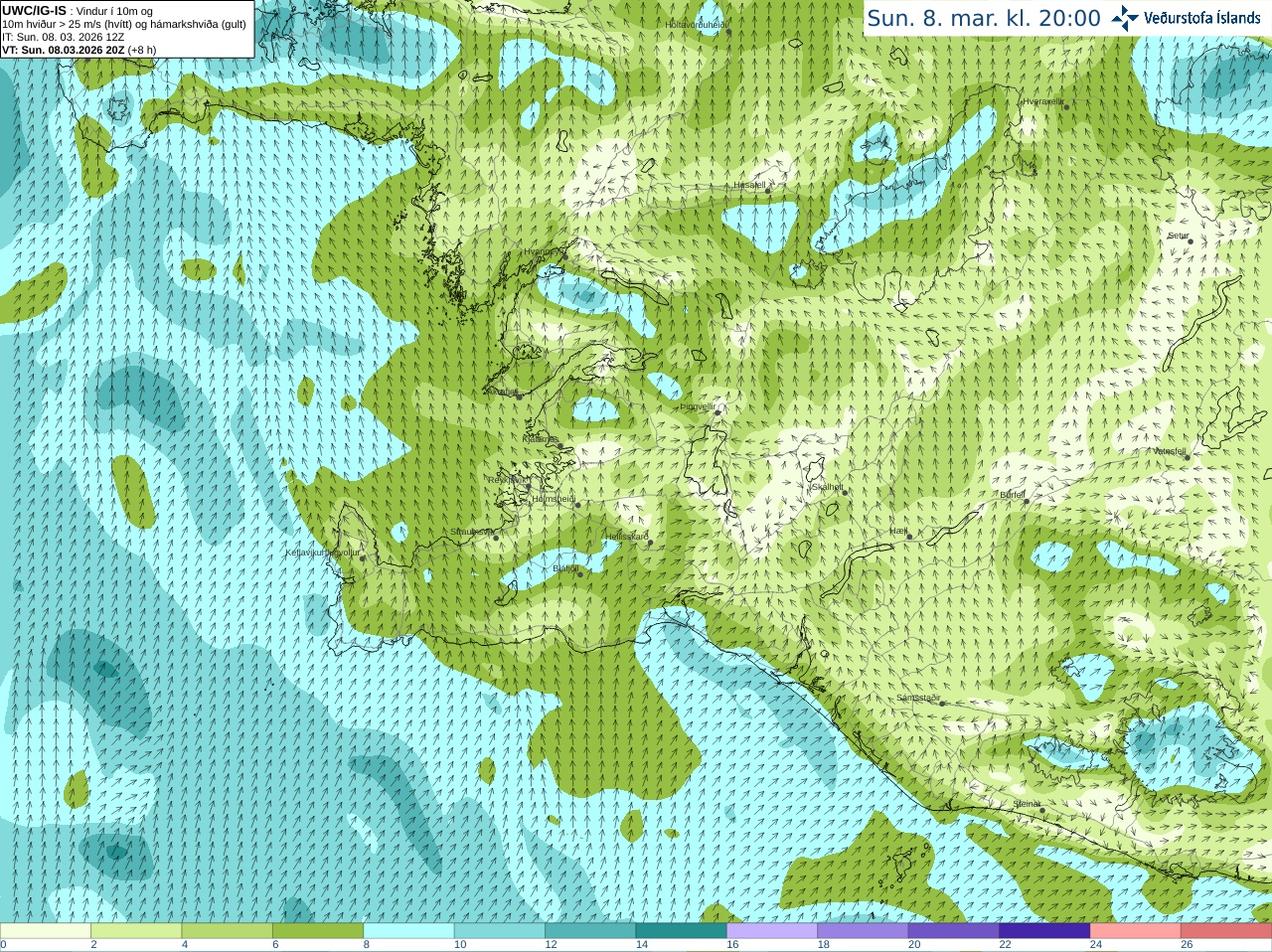Click the Steinar station marker dot
This screenshot has height=952, width=1272.
pos(1042,810)
